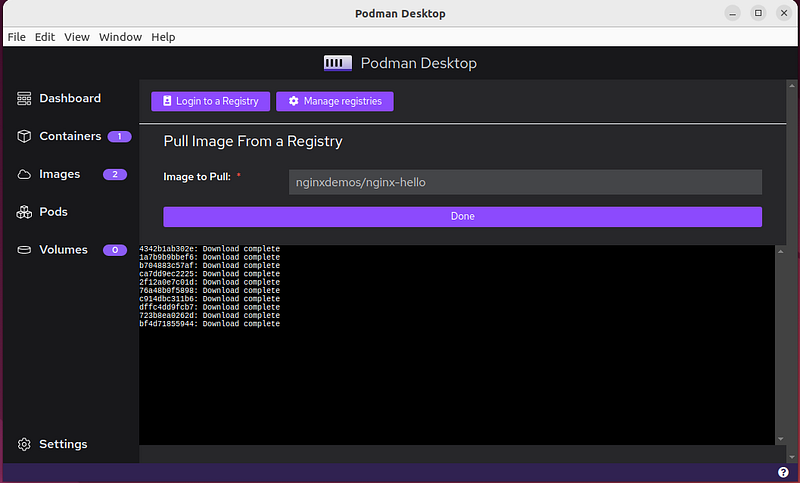The image size is (800, 483).
Task: Click the Dashboard sidebar icon
Action: 24,98
